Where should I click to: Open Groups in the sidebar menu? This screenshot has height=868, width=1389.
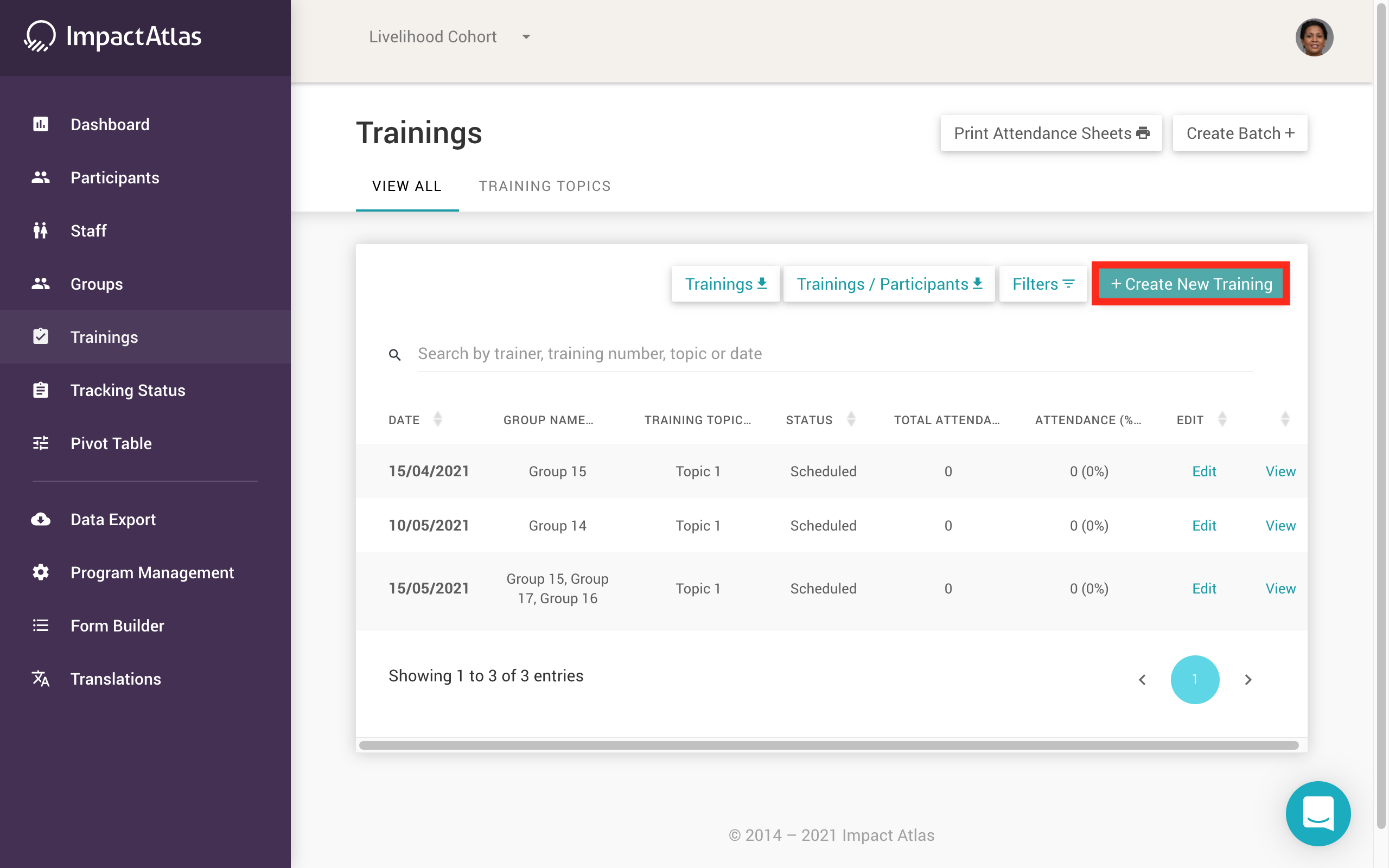97,284
